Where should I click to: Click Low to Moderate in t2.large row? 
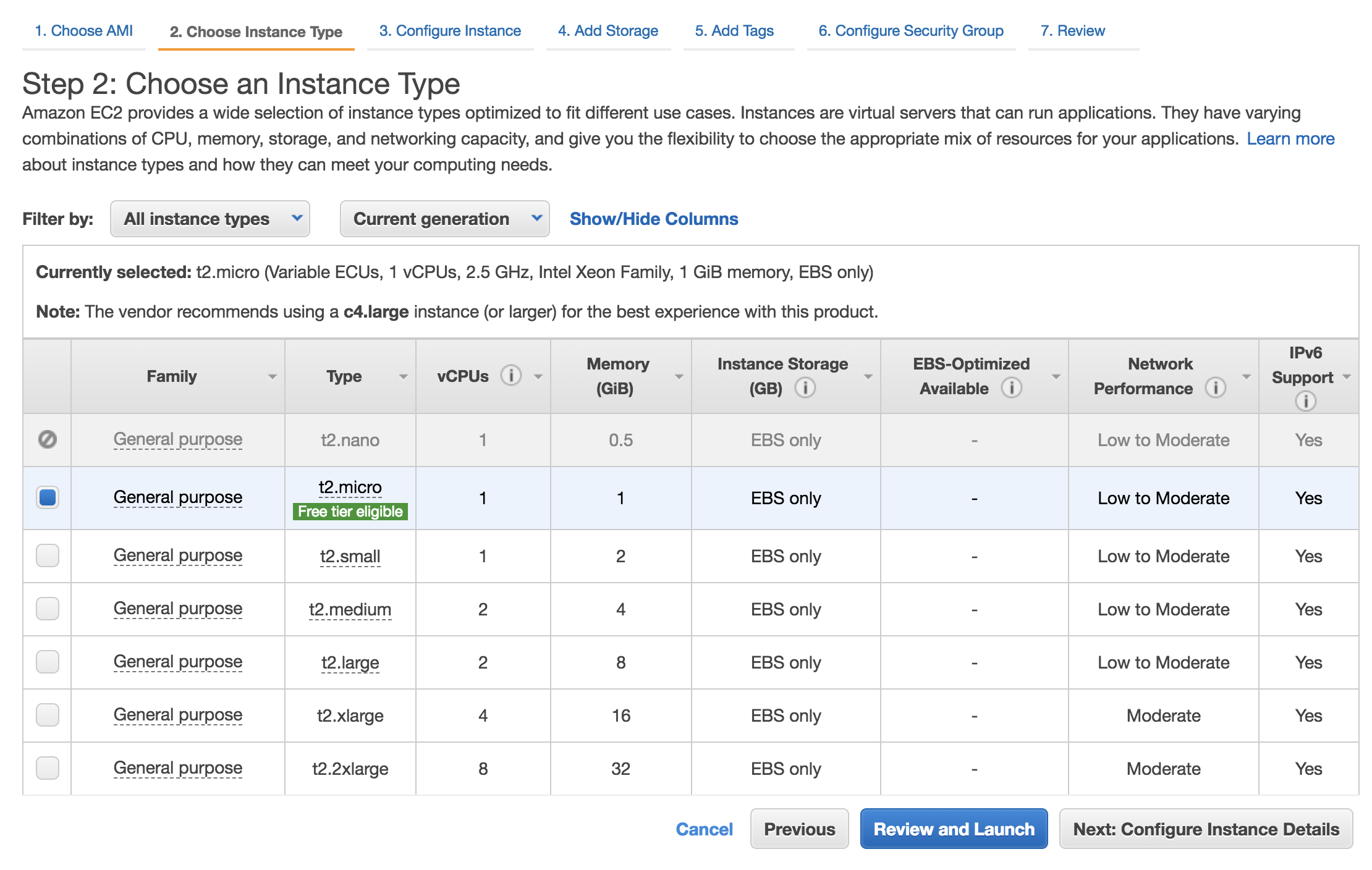pyautogui.click(x=1164, y=662)
